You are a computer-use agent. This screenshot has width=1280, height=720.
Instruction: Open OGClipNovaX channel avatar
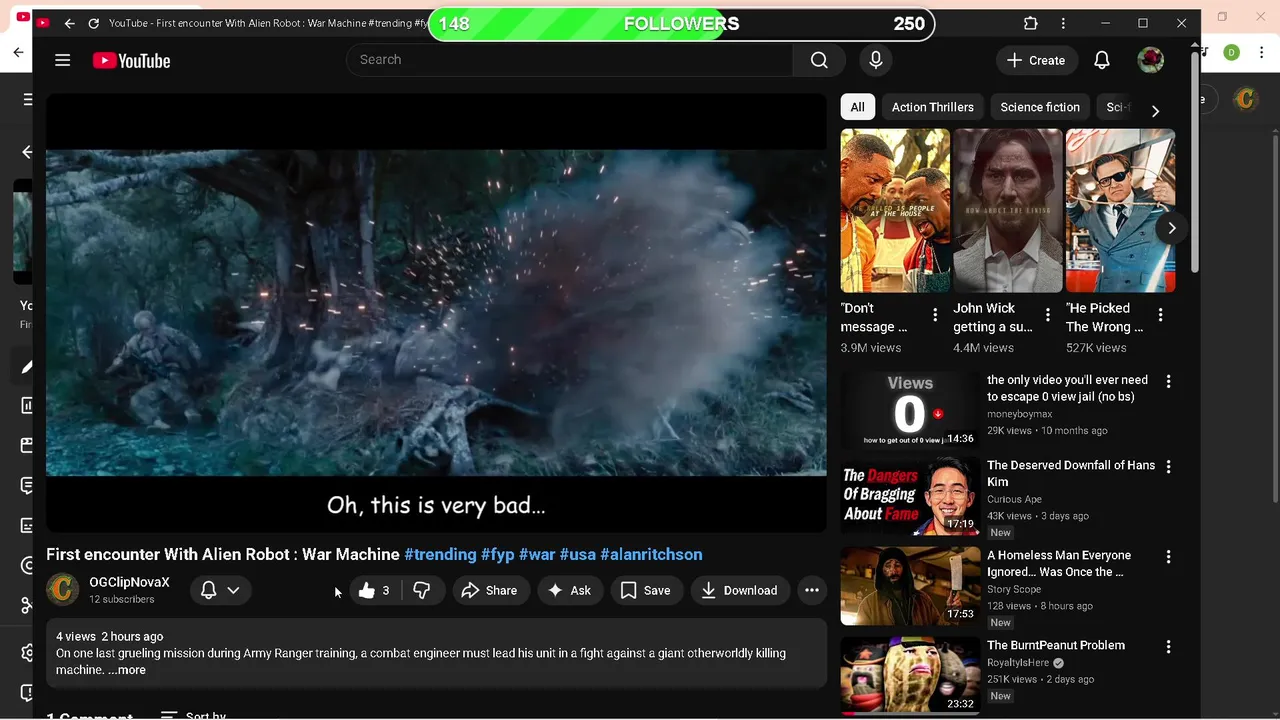click(62, 590)
